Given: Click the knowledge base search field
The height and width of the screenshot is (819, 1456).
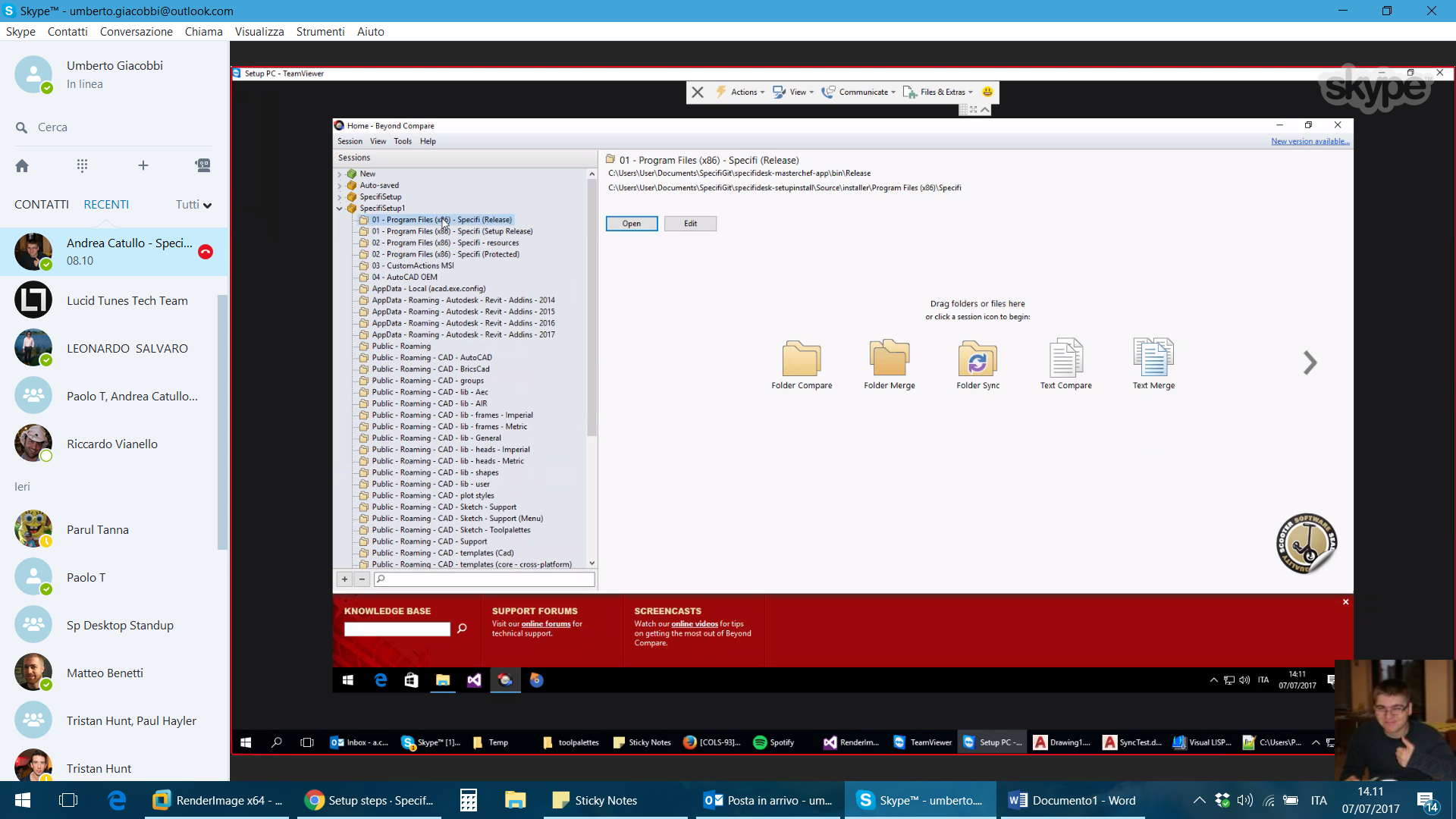Looking at the screenshot, I should point(397,629).
